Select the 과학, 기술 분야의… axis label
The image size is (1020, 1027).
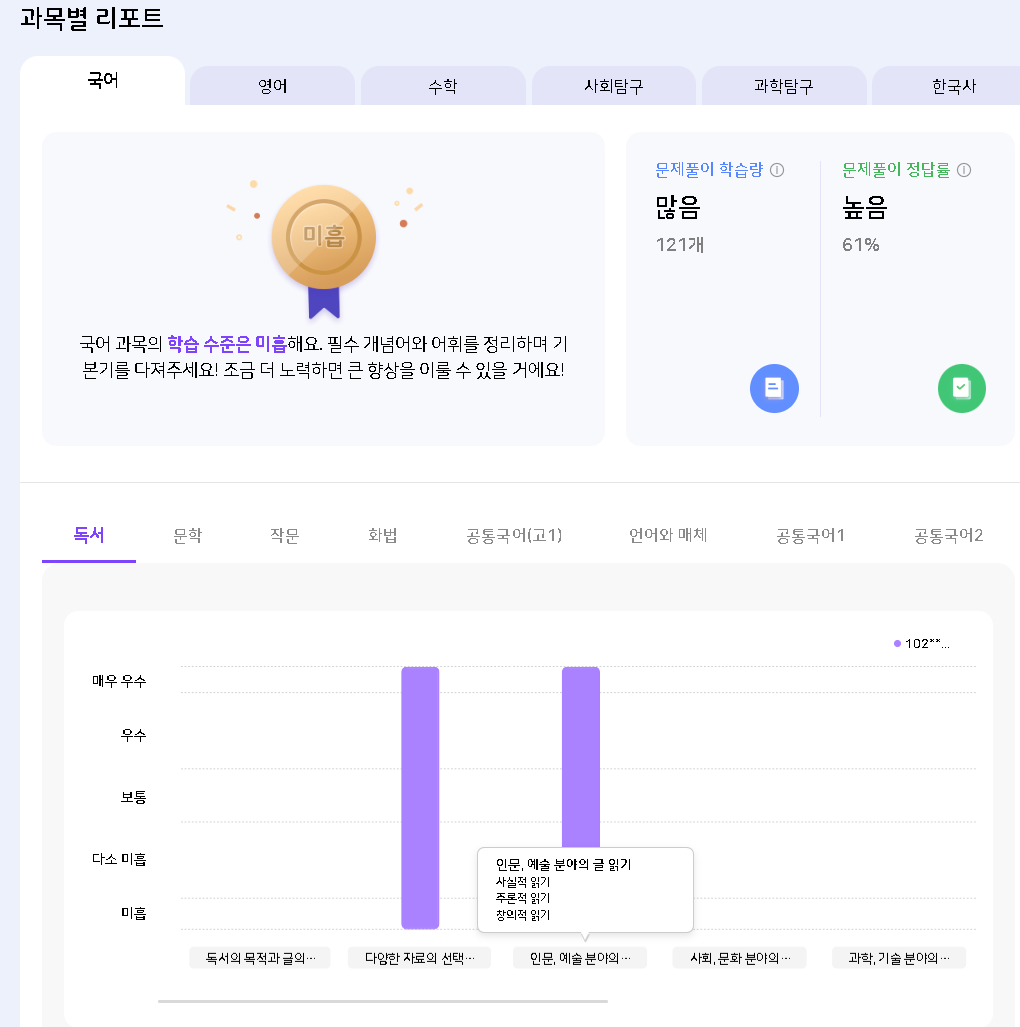[x=899, y=958]
